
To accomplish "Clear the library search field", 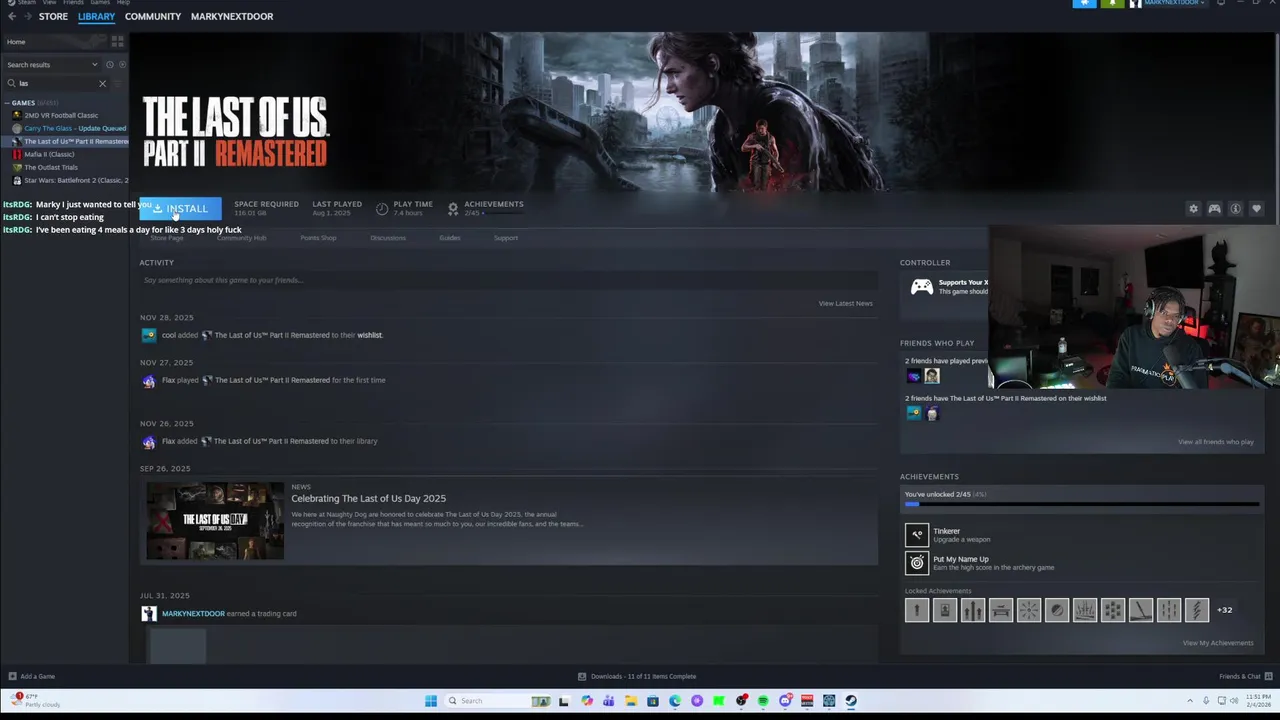I will coord(102,83).
